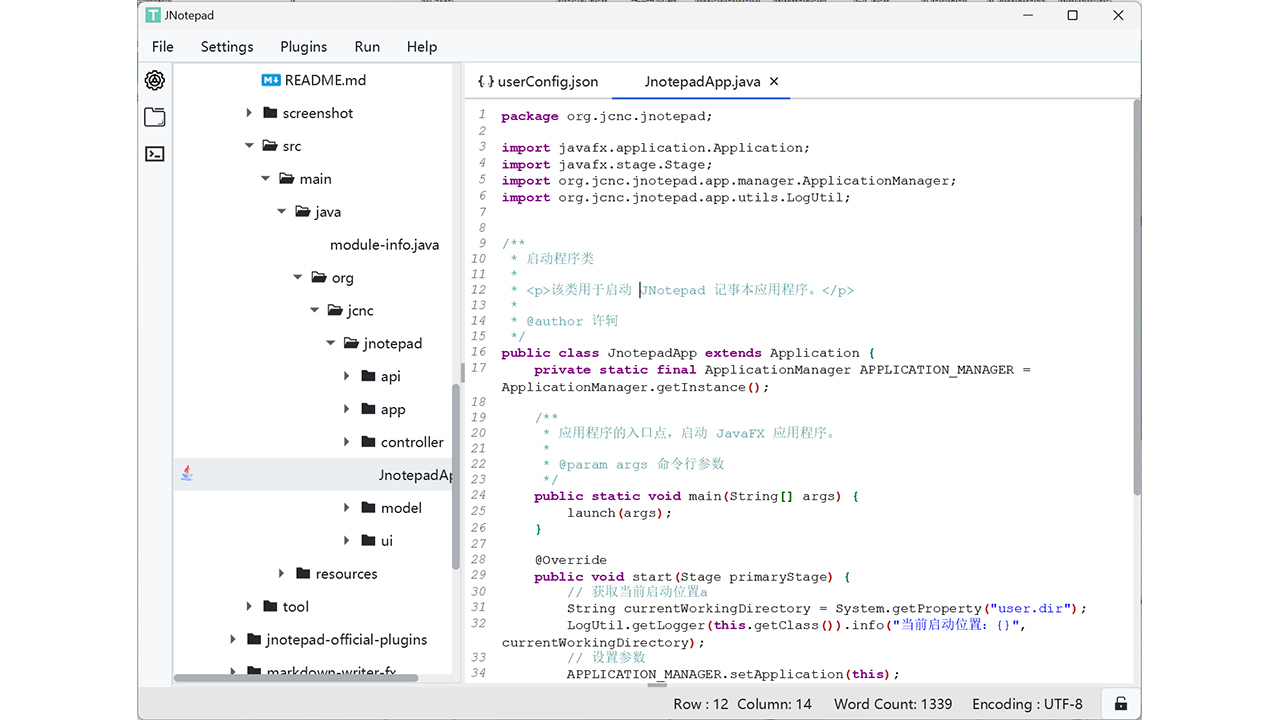This screenshot has height=720, width=1280.
Task: Click the Java icon next to JnotepadApp file
Action: pyautogui.click(x=187, y=474)
